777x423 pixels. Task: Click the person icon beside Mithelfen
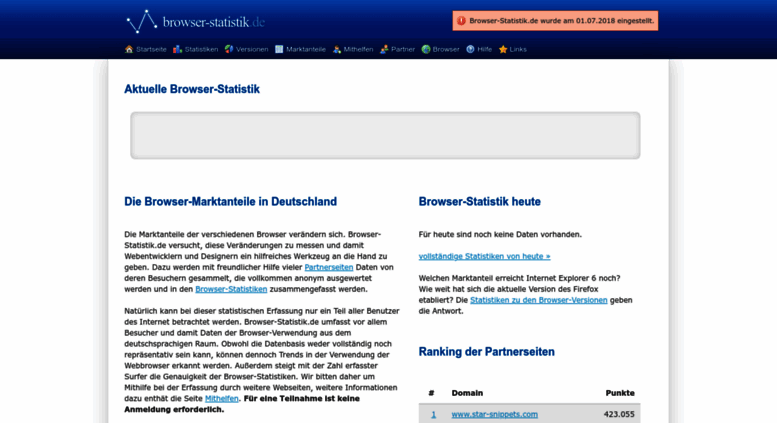pyautogui.click(x=337, y=49)
